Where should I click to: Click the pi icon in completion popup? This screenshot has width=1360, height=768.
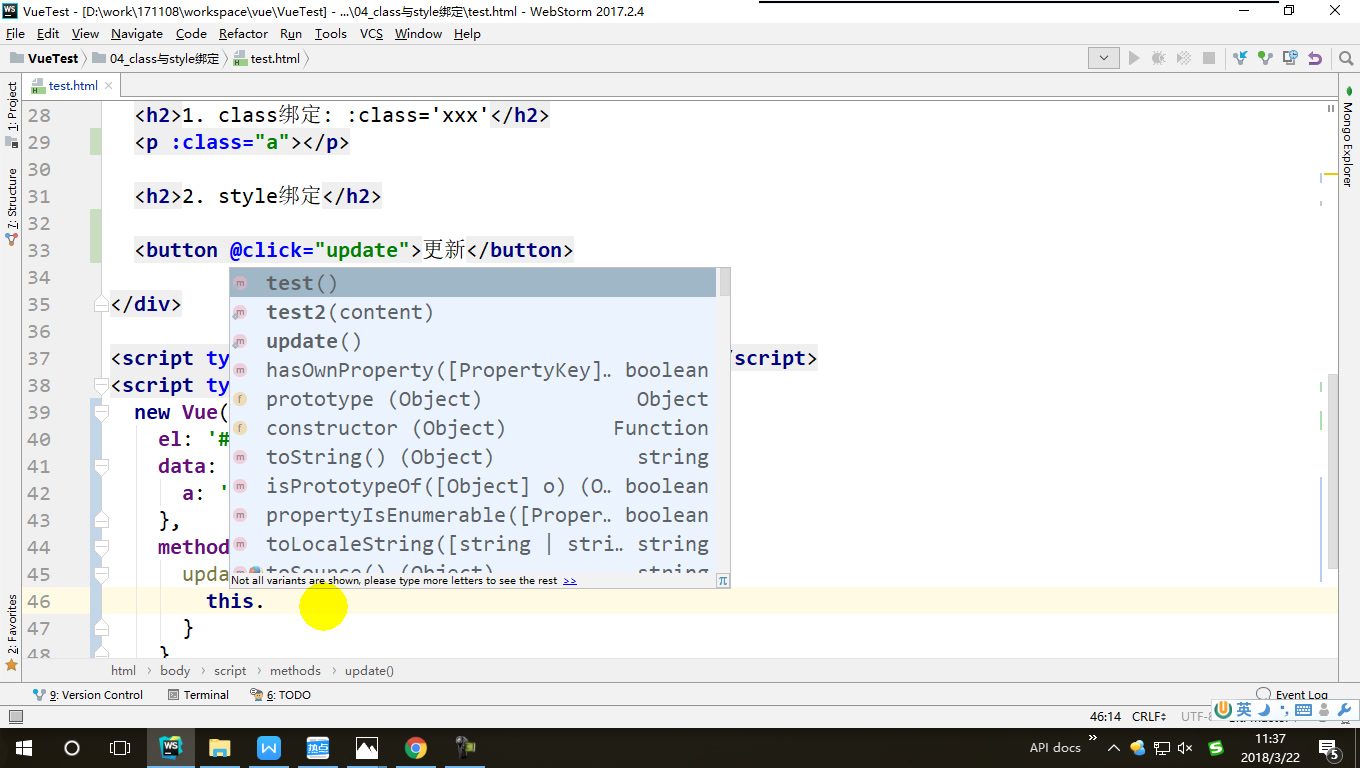(x=722, y=580)
